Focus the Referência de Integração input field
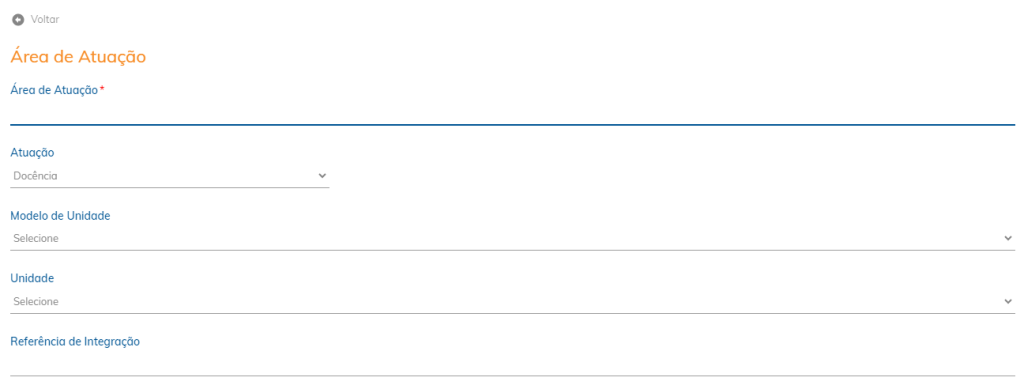Viewport: 1024px width, 385px height. (x=512, y=364)
